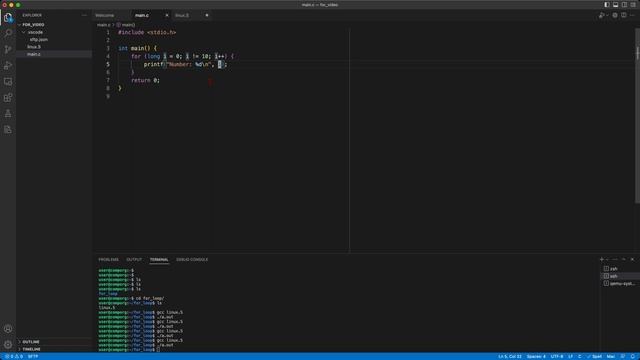Click errors and warnings count in status bar
The width and height of the screenshot is (640, 360).
coord(13,356)
